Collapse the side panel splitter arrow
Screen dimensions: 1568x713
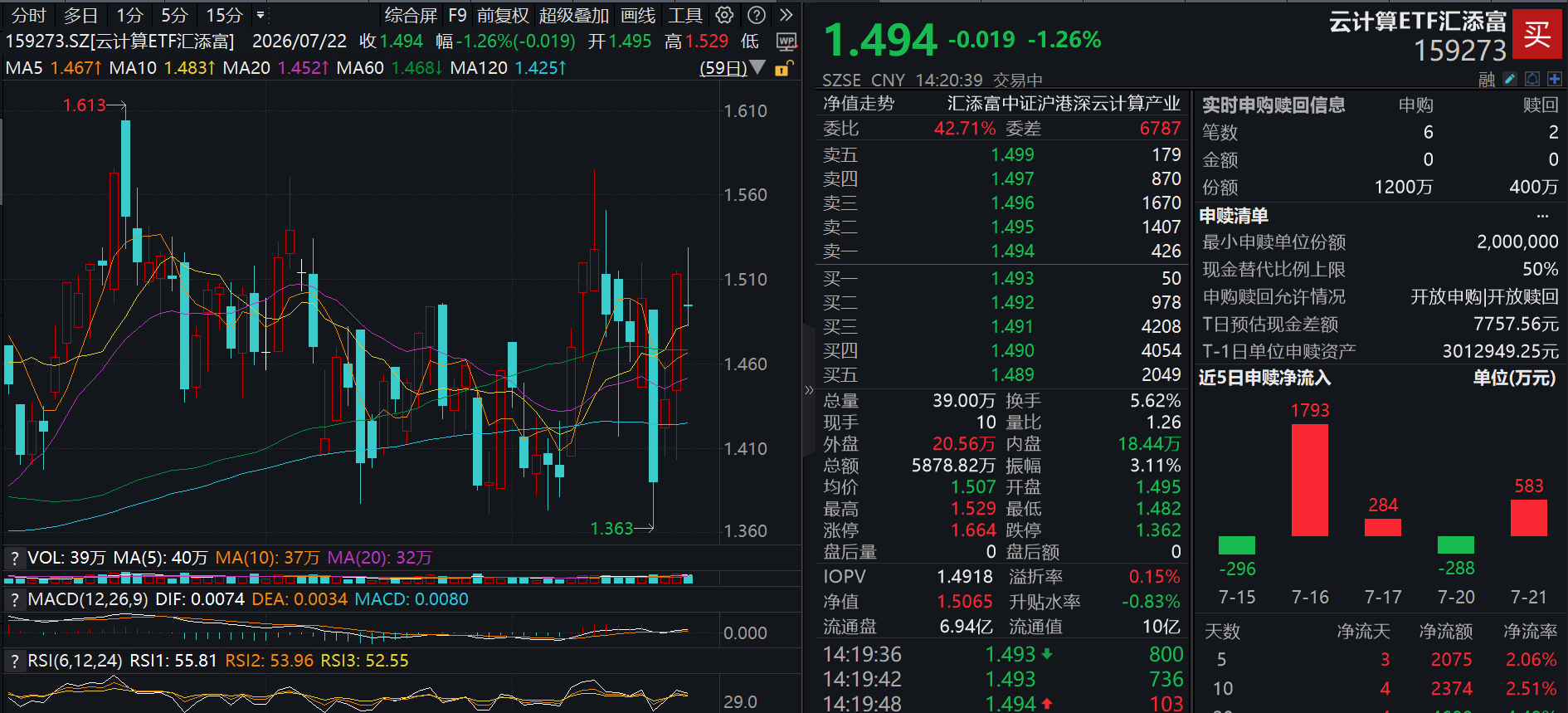point(809,389)
